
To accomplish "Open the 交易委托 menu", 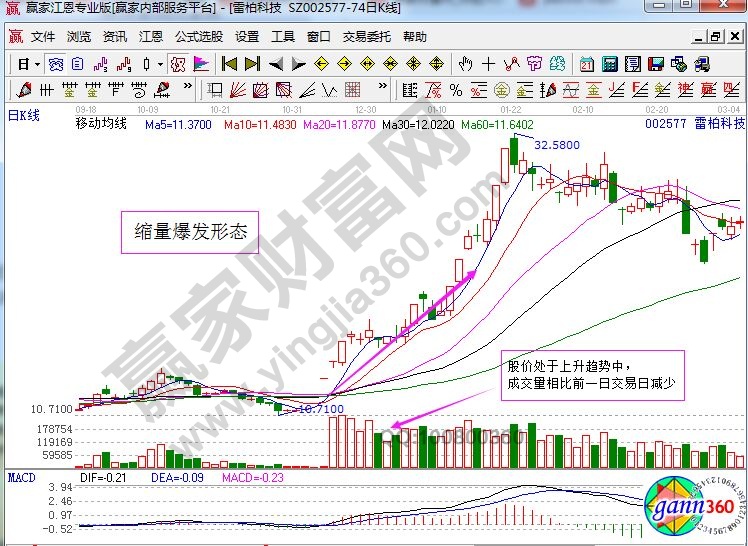I will tap(367, 37).
